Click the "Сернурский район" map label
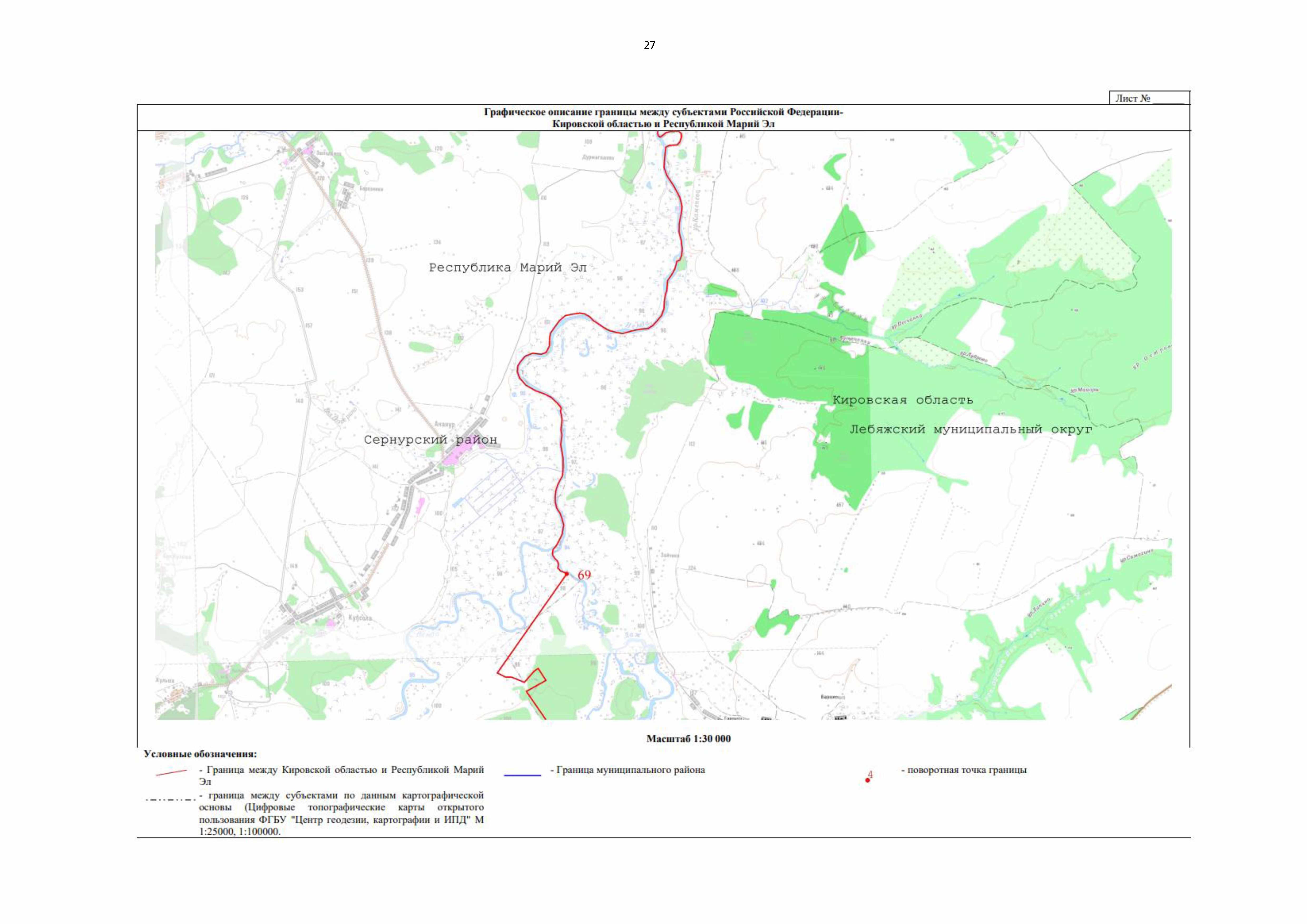Screen dimensions: 1307x924 point(430,440)
